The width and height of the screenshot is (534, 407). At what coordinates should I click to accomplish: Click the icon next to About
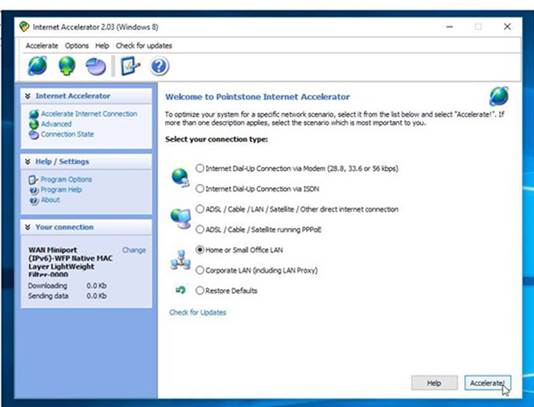pyautogui.click(x=34, y=201)
